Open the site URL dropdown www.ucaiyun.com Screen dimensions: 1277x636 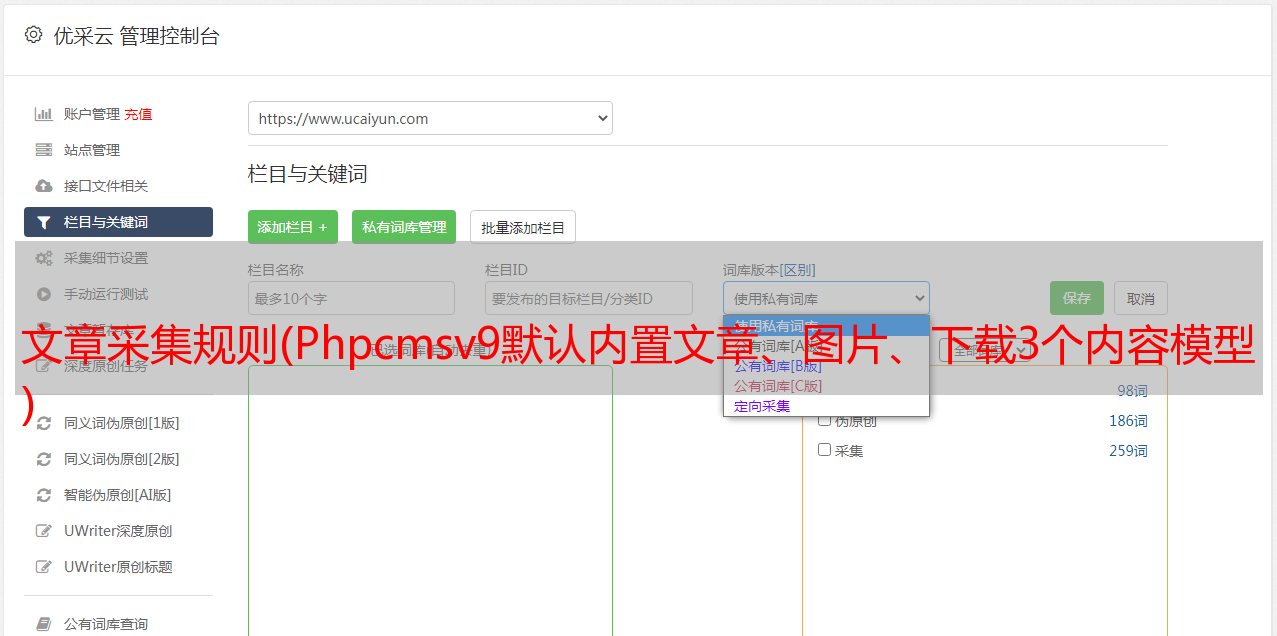tap(430, 118)
